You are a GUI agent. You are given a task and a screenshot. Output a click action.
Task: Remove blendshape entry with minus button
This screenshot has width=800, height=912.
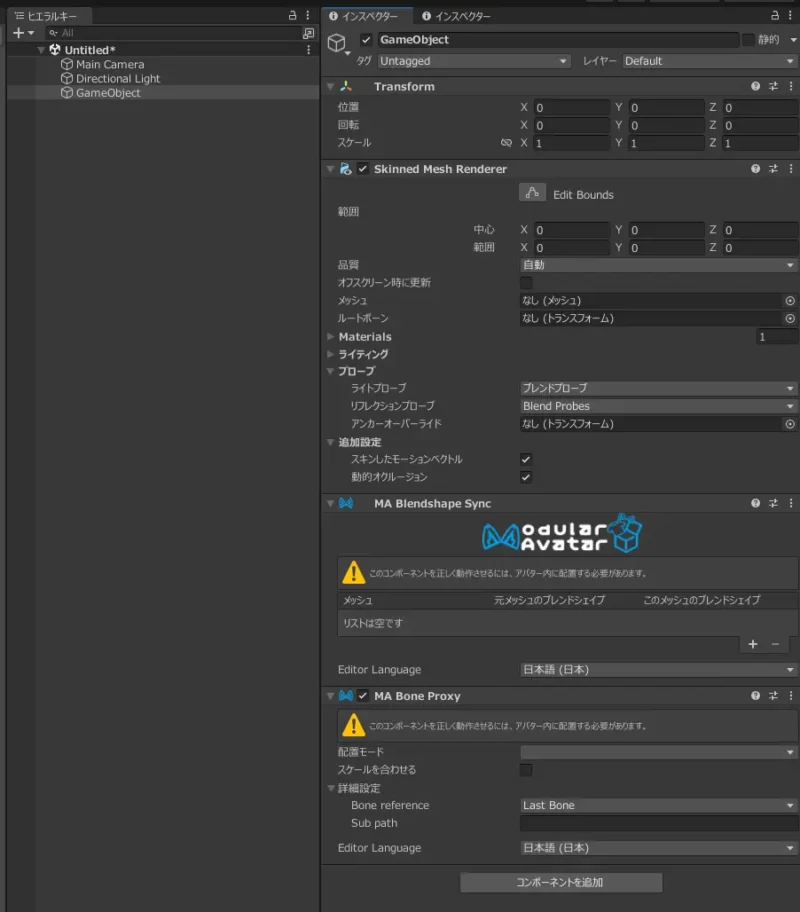[x=775, y=644]
